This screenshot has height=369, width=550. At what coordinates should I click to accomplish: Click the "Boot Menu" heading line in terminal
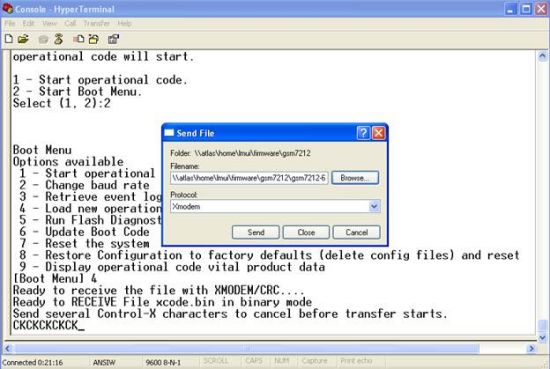tap(42, 150)
